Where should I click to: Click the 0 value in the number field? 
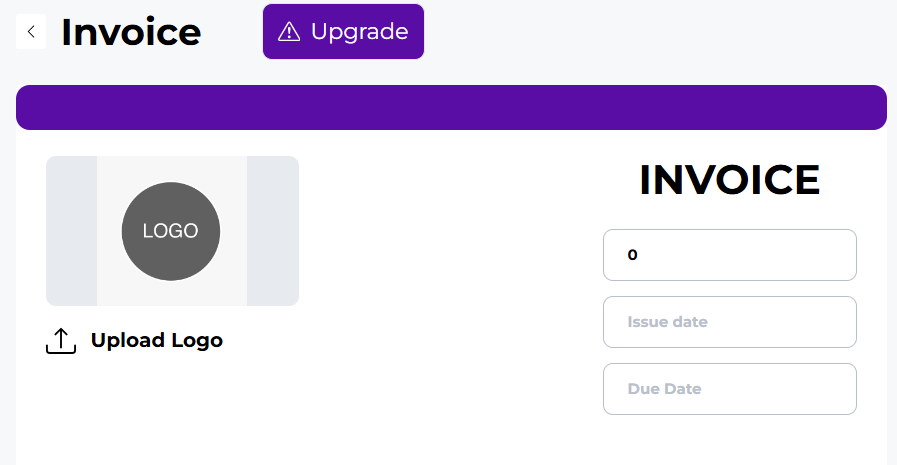pyautogui.click(x=632, y=255)
